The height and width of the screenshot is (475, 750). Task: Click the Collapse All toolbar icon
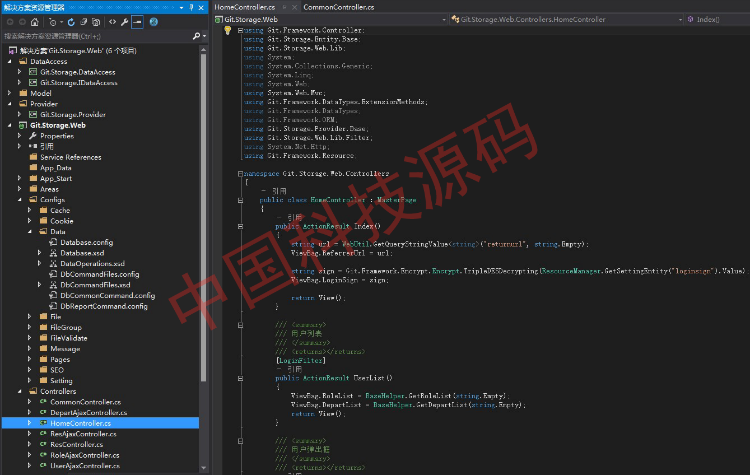[84, 21]
